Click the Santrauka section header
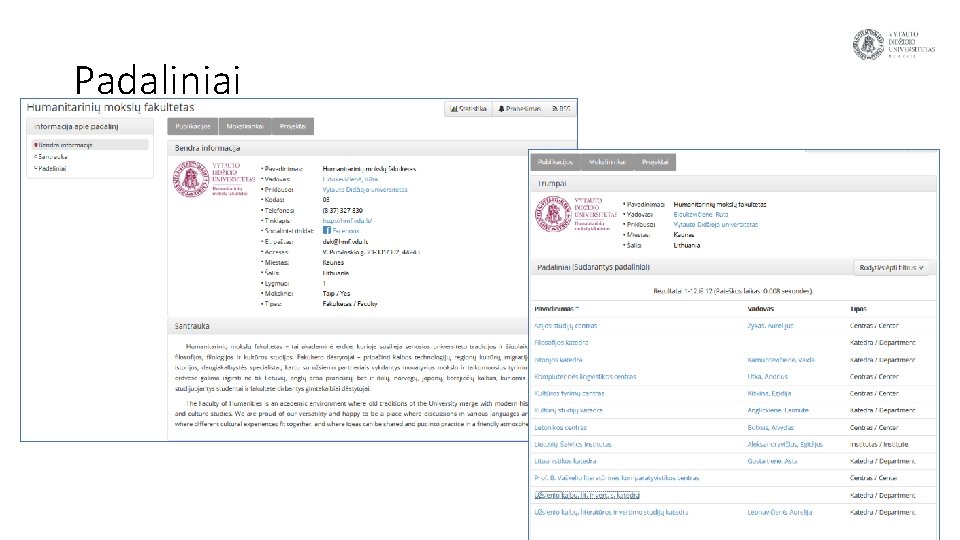Viewport: 960px width, 540px height. coord(192,326)
